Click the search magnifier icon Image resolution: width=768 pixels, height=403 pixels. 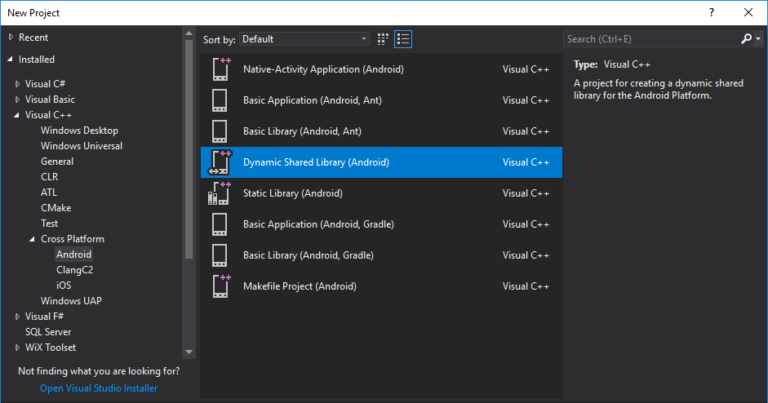tap(746, 39)
